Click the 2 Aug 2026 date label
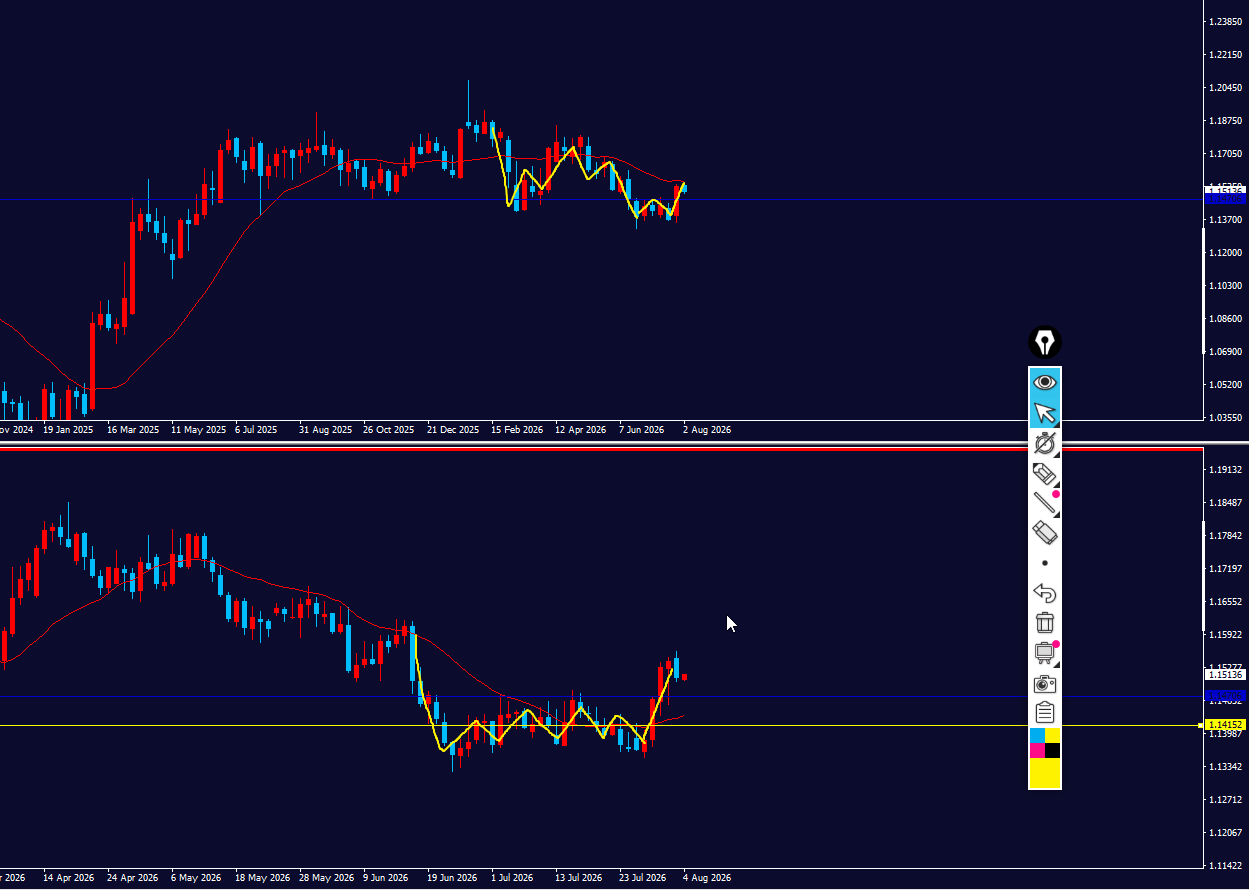This screenshot has height=890, width=1249. click(x=707, y=430)
